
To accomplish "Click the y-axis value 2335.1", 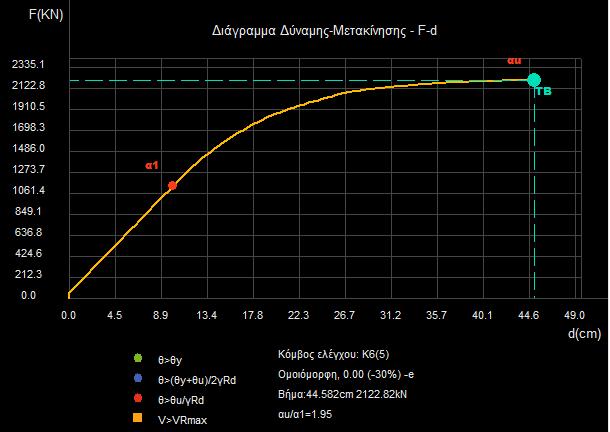I will pyautogui.click(x=28, y=64).
